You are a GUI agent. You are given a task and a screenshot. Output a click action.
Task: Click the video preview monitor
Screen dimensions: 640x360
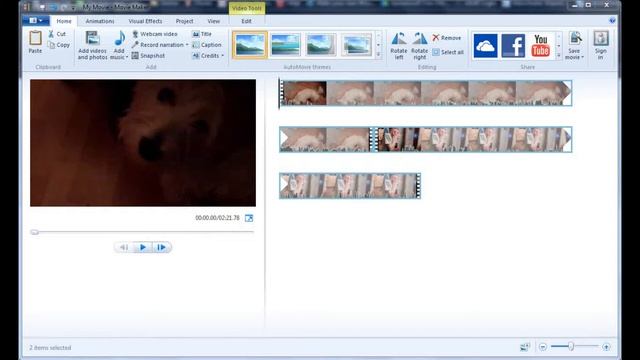point(143,143)
